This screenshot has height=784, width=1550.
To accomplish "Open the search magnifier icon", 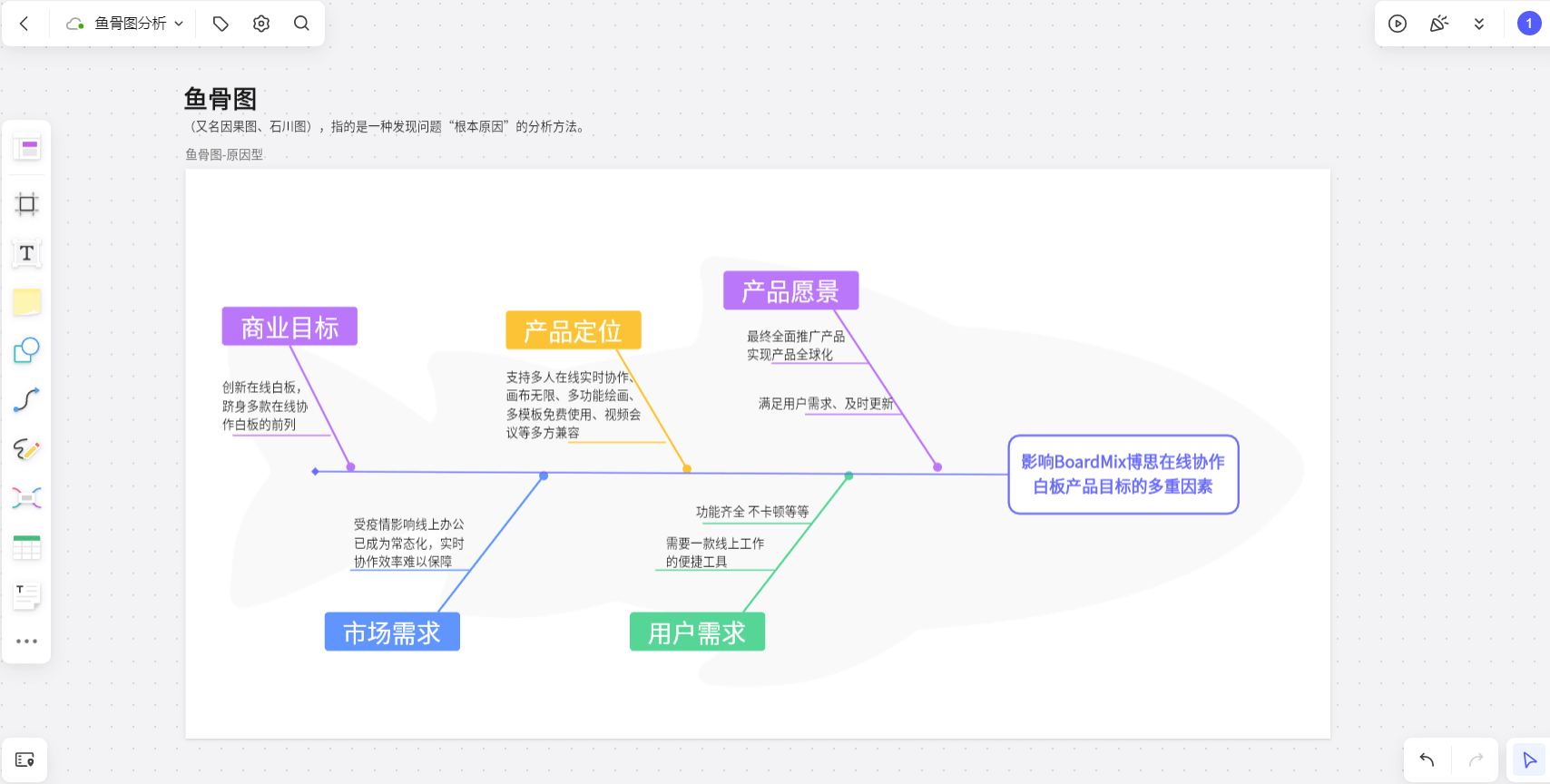I will (x=302, y=24).
